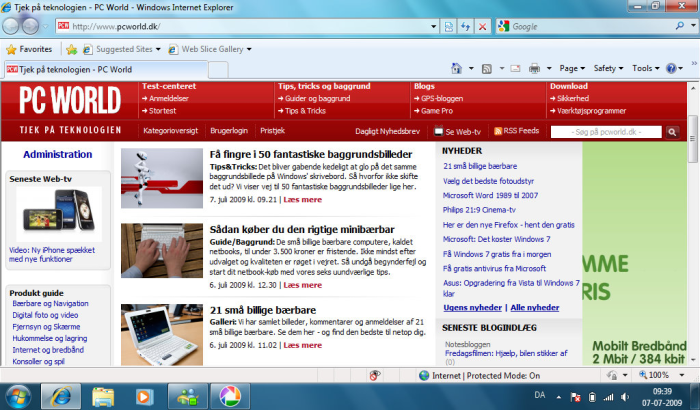Select the Tjek på teknologien - PC World tab
This screenshot has width=700, height=410.
pyautogui.click(x=106, y=70)
